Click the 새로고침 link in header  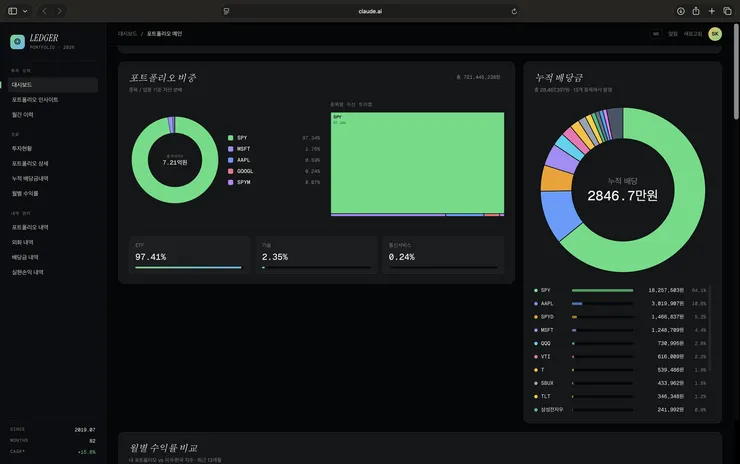[x=693, y=34]
